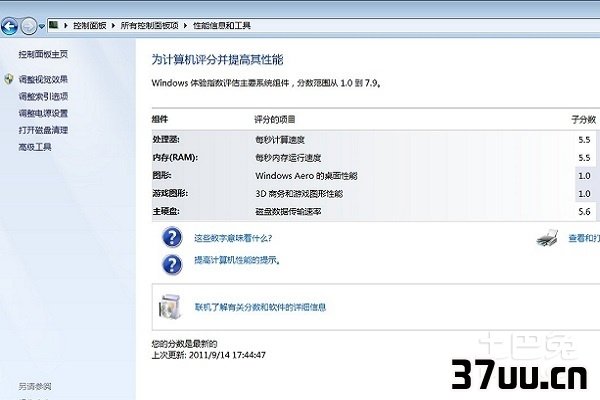The image size is (600, 400).
Task: Expand the arrow after 控制面板 breadcrumb
Action: (x=113, y=26)
